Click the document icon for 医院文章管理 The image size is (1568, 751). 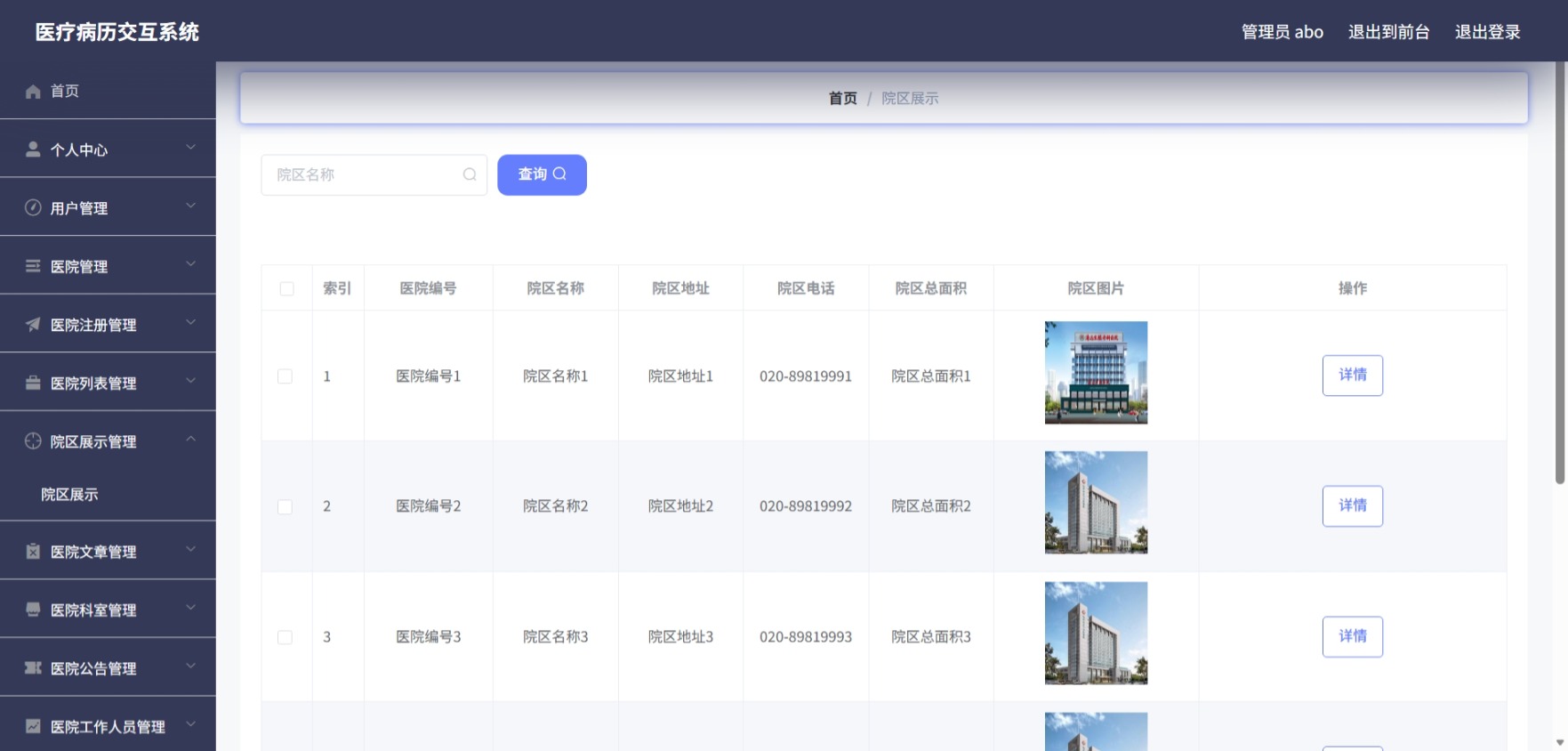[x=33, y=551]
